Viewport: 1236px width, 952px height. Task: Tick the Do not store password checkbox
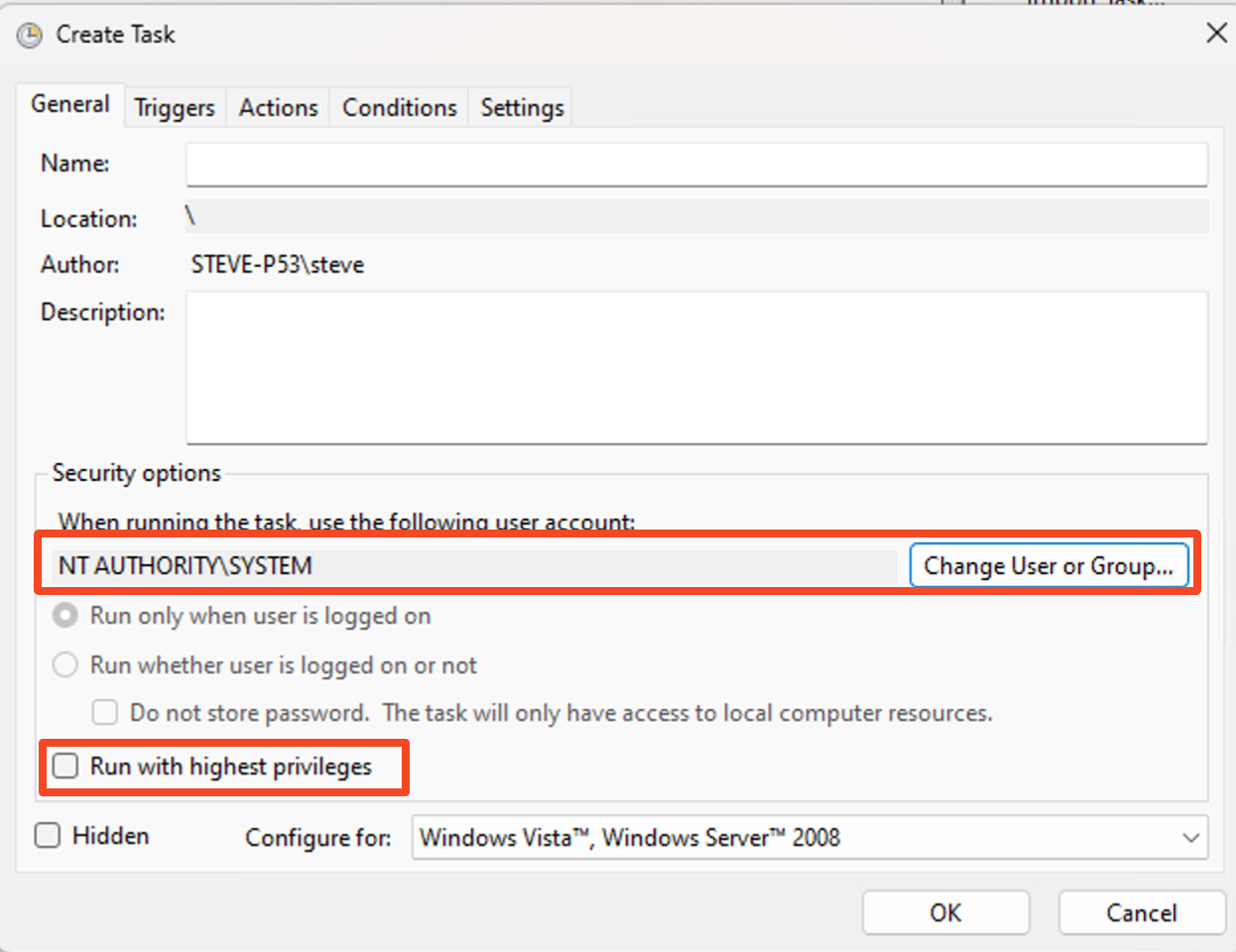[104, 713]
